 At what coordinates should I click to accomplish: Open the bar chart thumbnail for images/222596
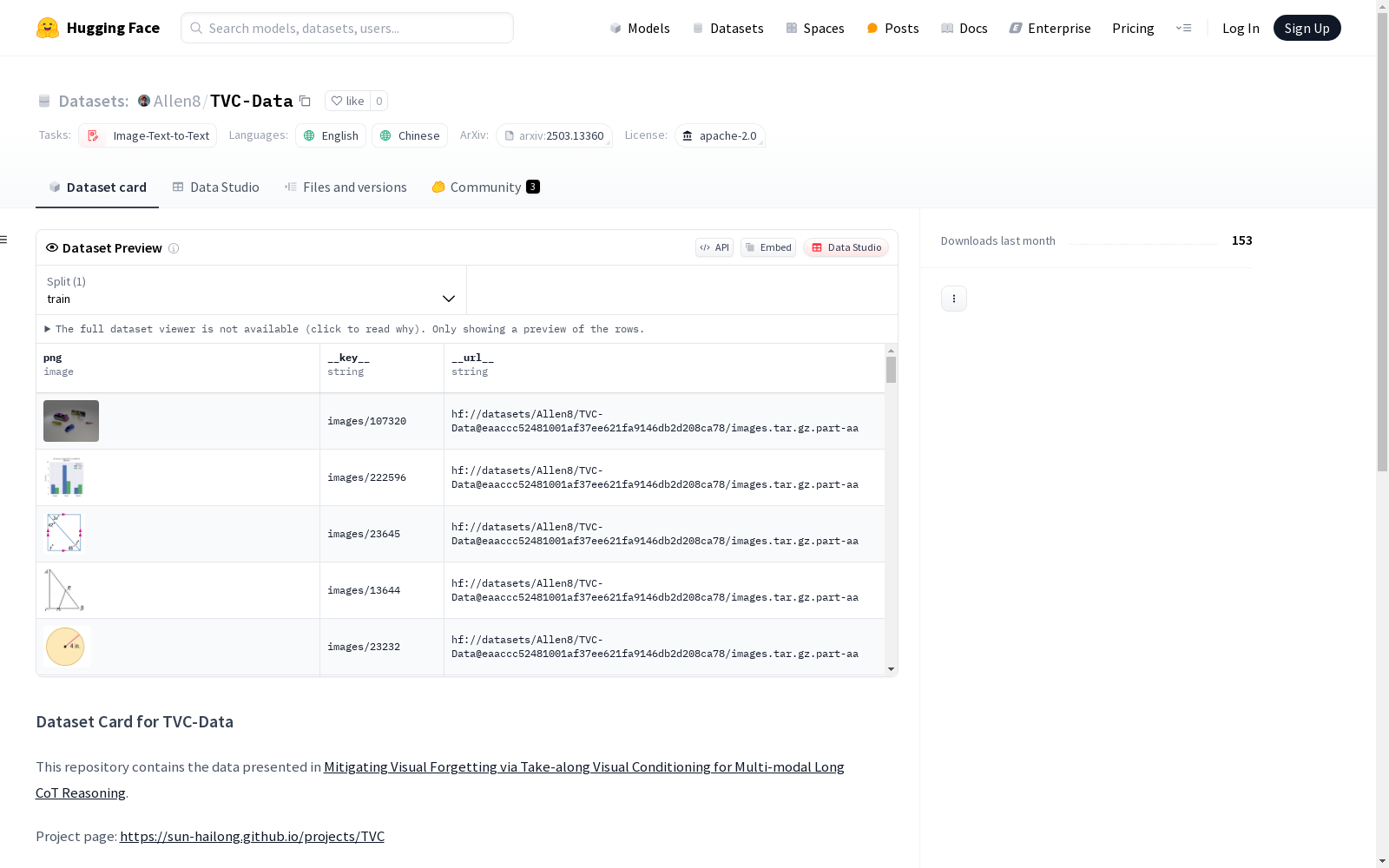(x=65, y=477)
